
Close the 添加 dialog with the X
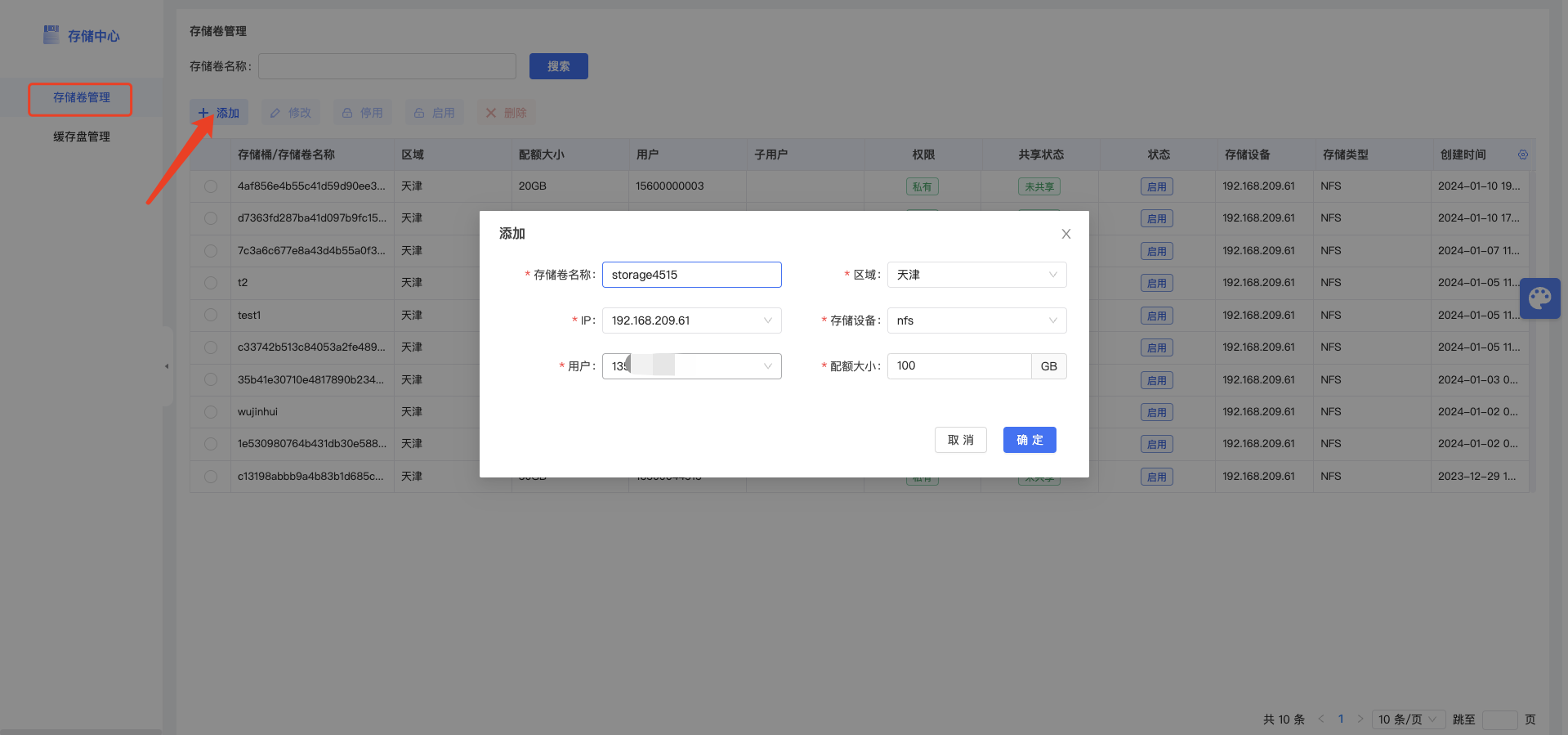click(1066, 234)
